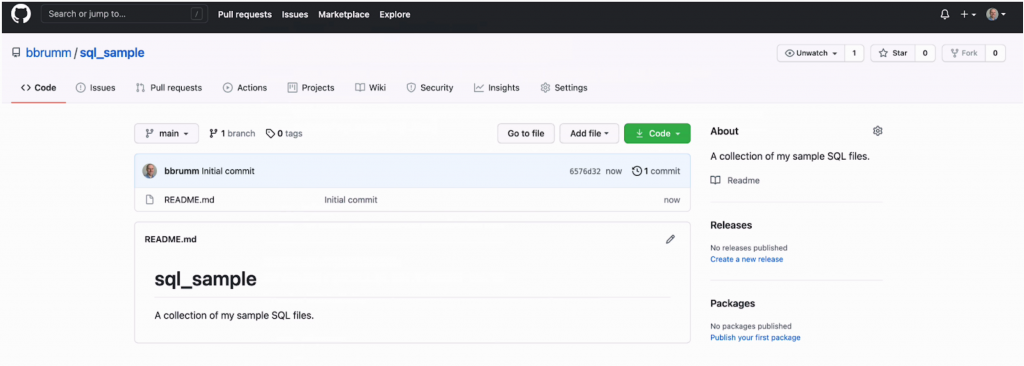Fork the repository
The width and height of the screenshot is (1024, 366).
click(x=964, y=54)
